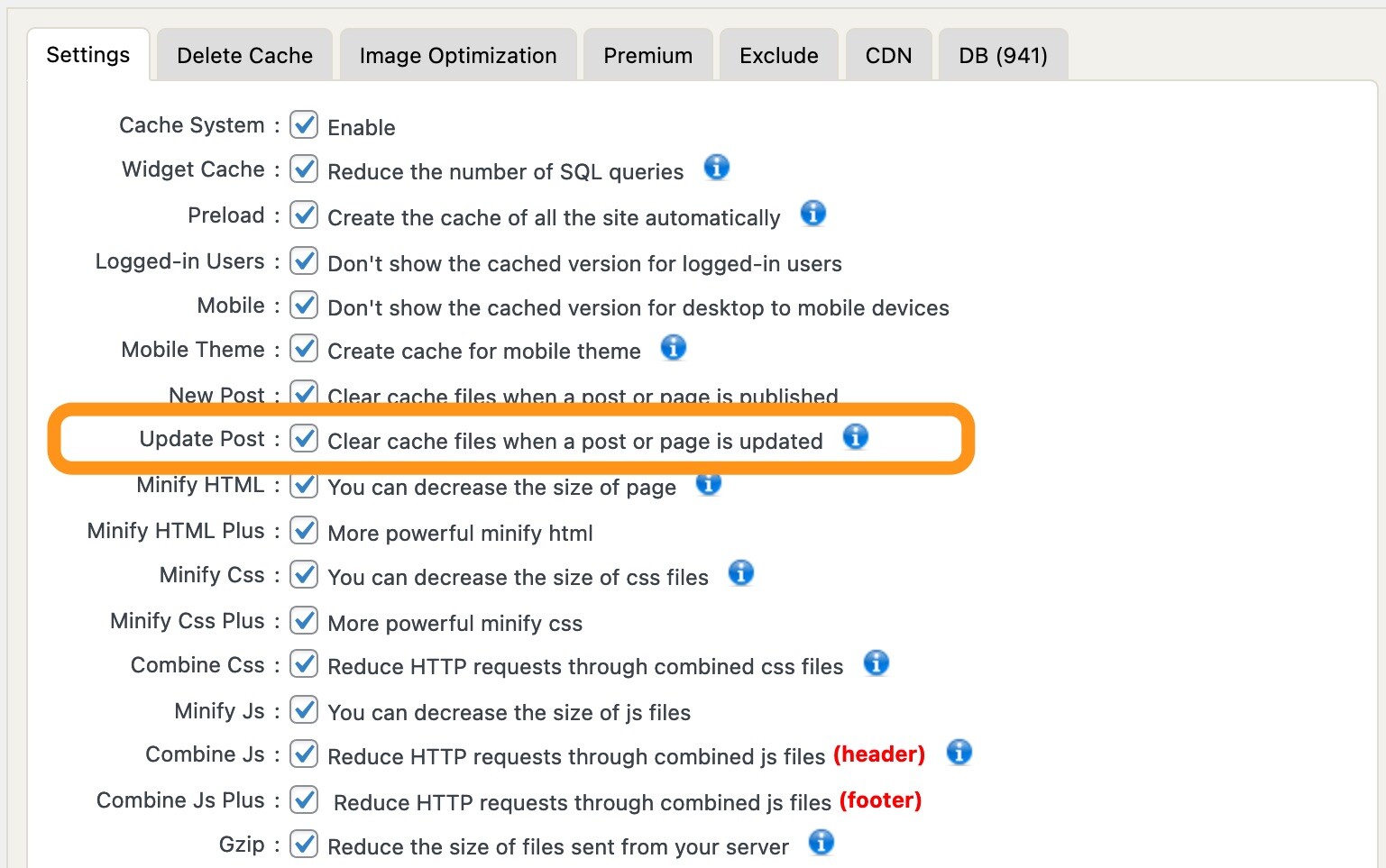The width and height of the screenshot is (1386, 868).
Task: Open the Image Optimization tab
Action: tap(457, 56)
